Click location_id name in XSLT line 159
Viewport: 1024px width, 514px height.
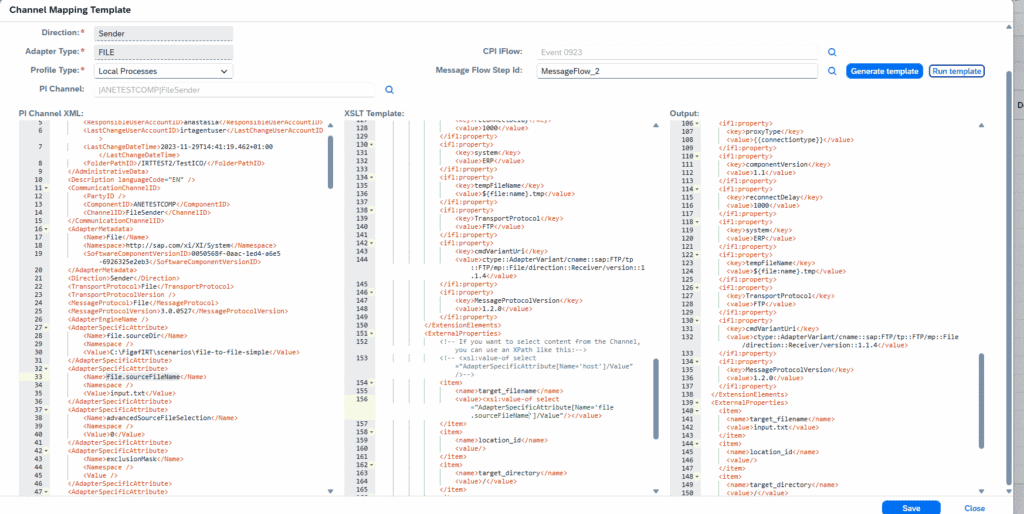(x=500, y=440)
